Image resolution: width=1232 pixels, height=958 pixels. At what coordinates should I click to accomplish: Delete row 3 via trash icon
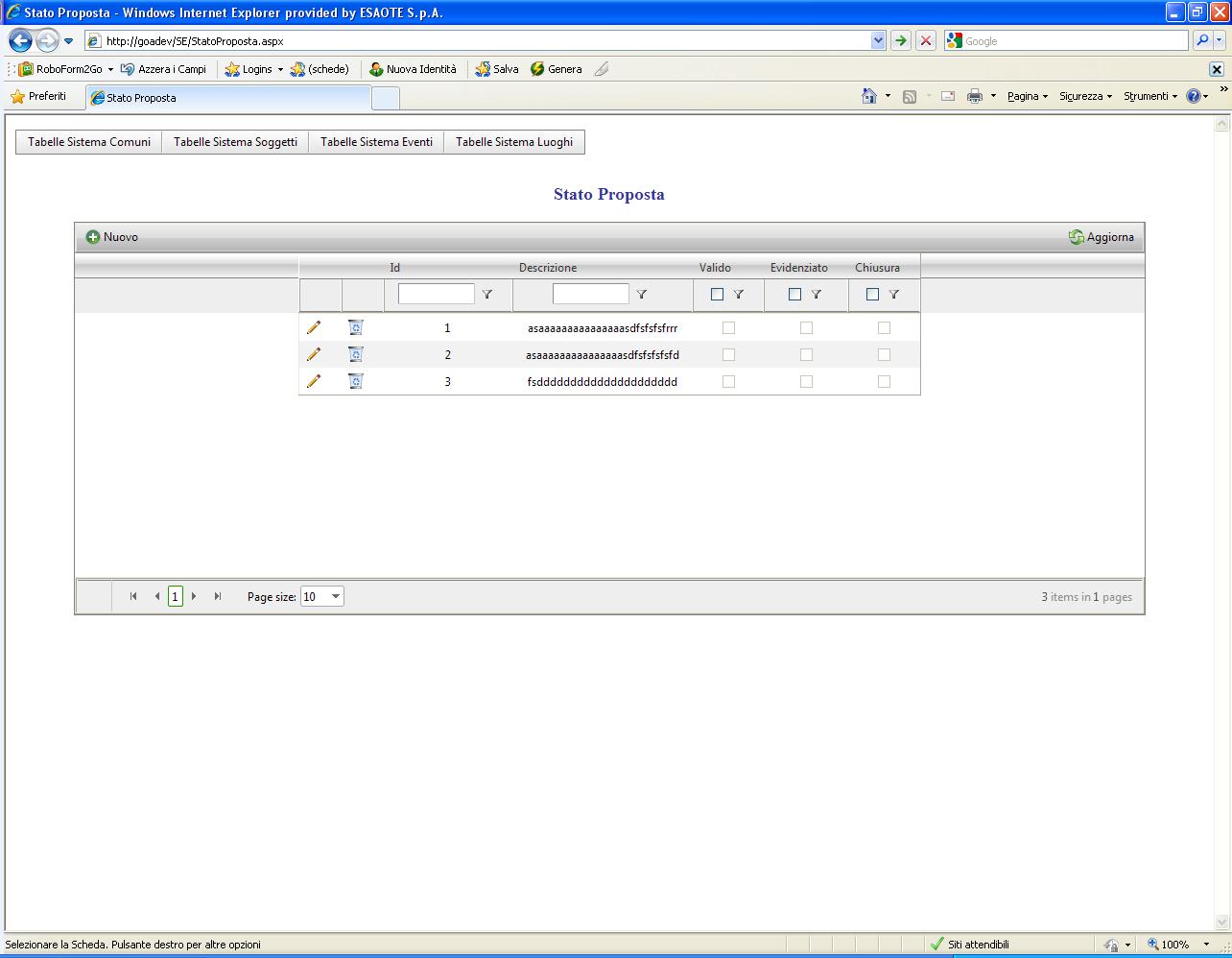(x=355, y=381)
